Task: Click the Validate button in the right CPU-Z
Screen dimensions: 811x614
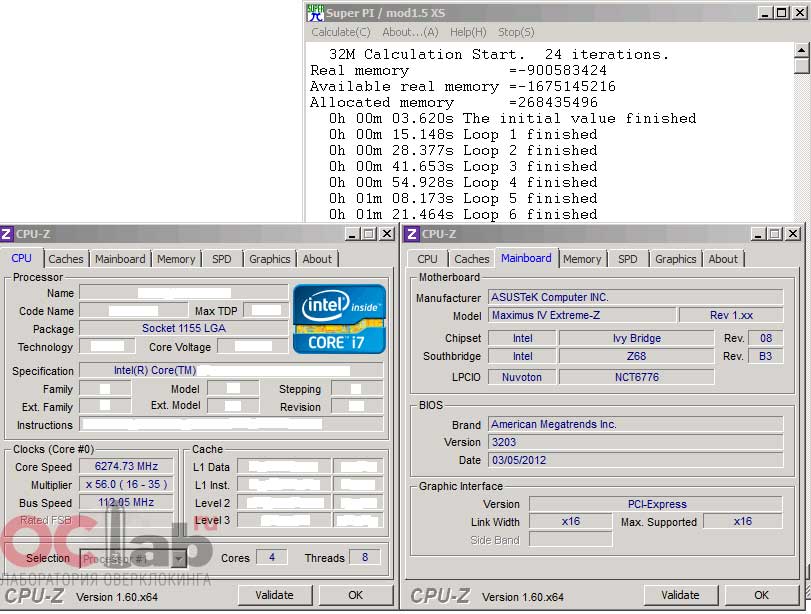Action: [681, 594]
